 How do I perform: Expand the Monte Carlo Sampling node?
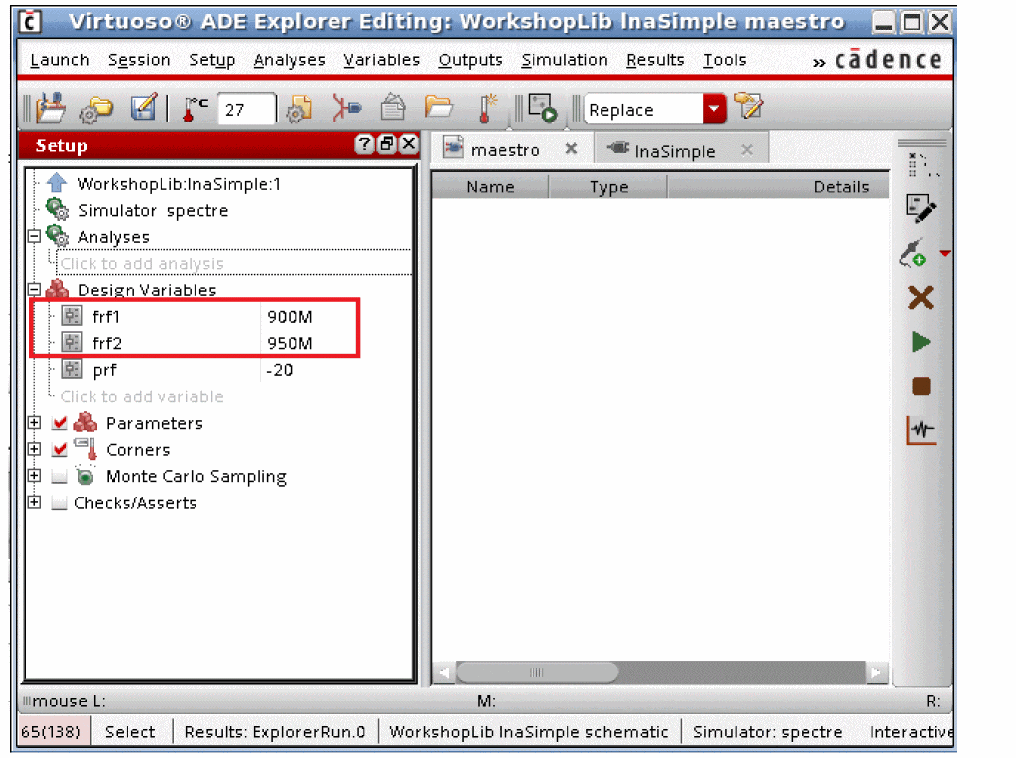tap(35, 476)
